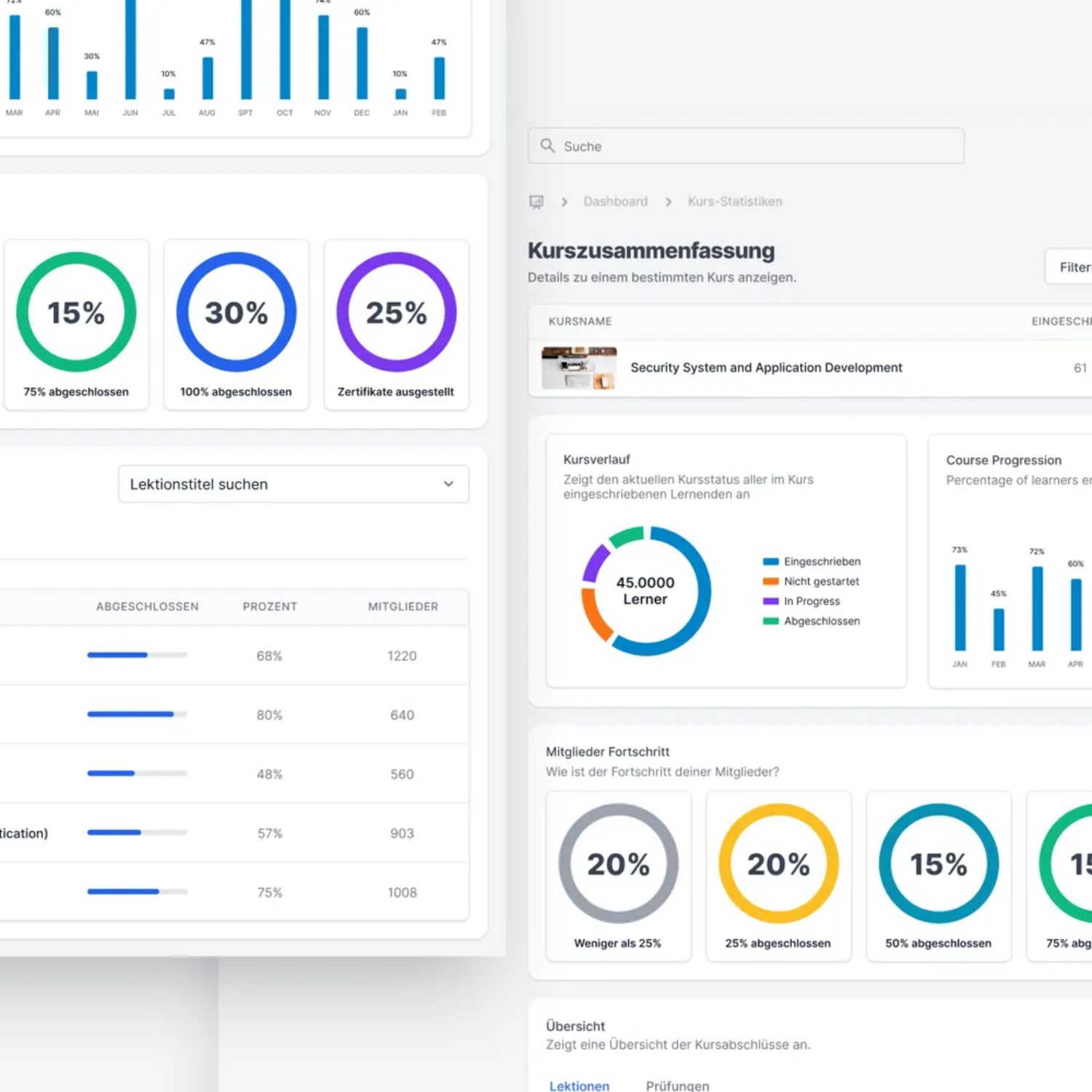Open the Security System course thumbnail
The width and height of the screenshot is (1092, 1092).
[x=579, y=368]
